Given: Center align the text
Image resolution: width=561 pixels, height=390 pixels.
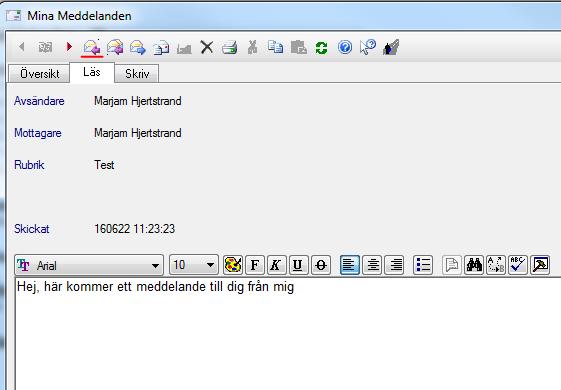Looking at the screenshot, I should point(372,265).
